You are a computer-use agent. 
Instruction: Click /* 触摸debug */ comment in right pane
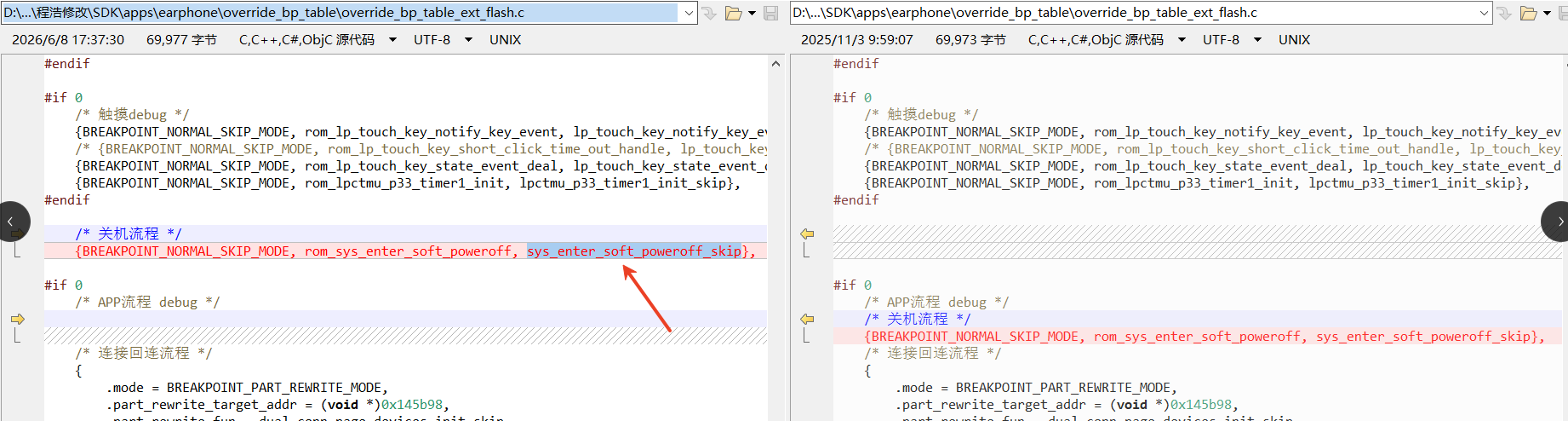(x=921, y=114)
